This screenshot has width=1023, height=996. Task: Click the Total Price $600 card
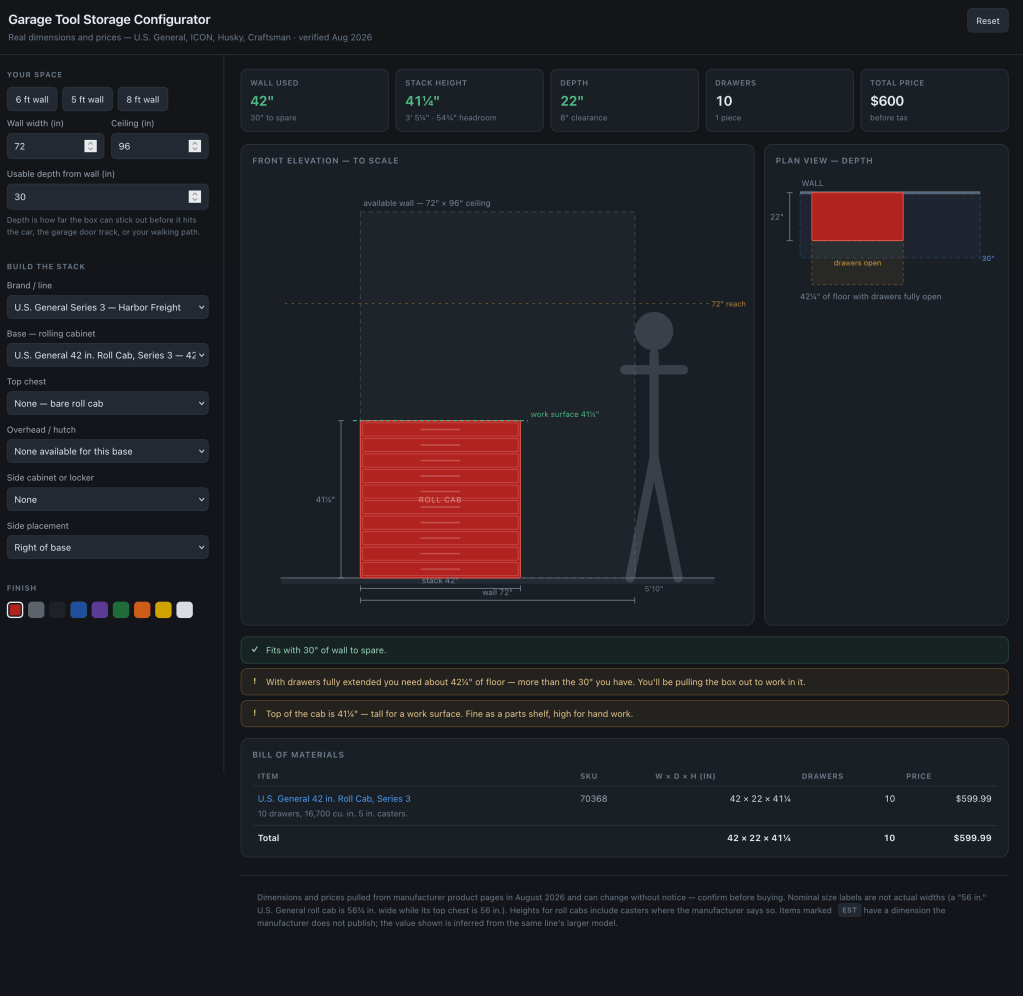[x=934, y=100]
